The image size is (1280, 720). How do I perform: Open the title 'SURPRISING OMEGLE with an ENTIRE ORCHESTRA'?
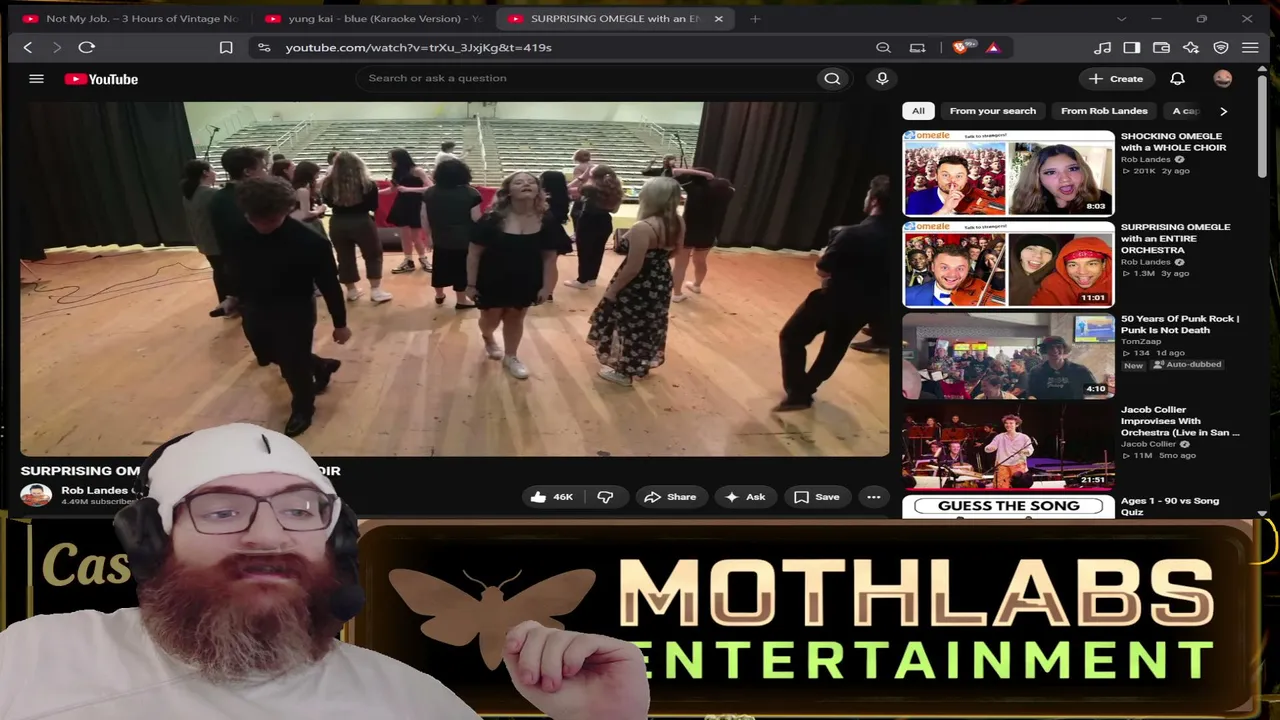pyautogui.click(x=1176, y=238)
